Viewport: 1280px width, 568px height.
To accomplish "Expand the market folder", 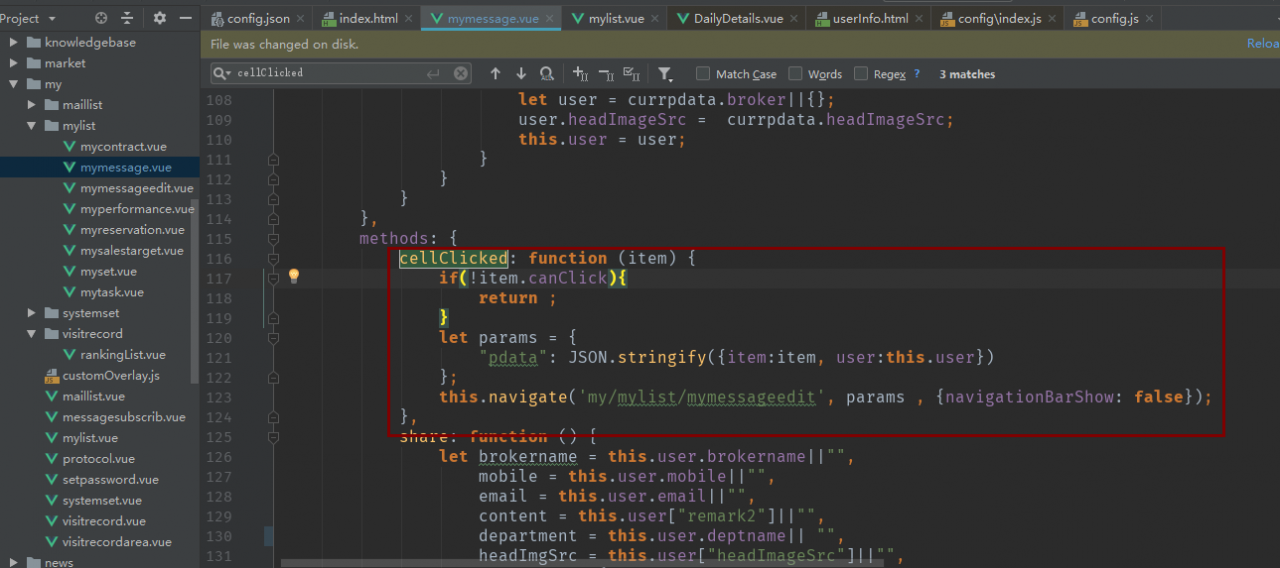I will (13, 63).
